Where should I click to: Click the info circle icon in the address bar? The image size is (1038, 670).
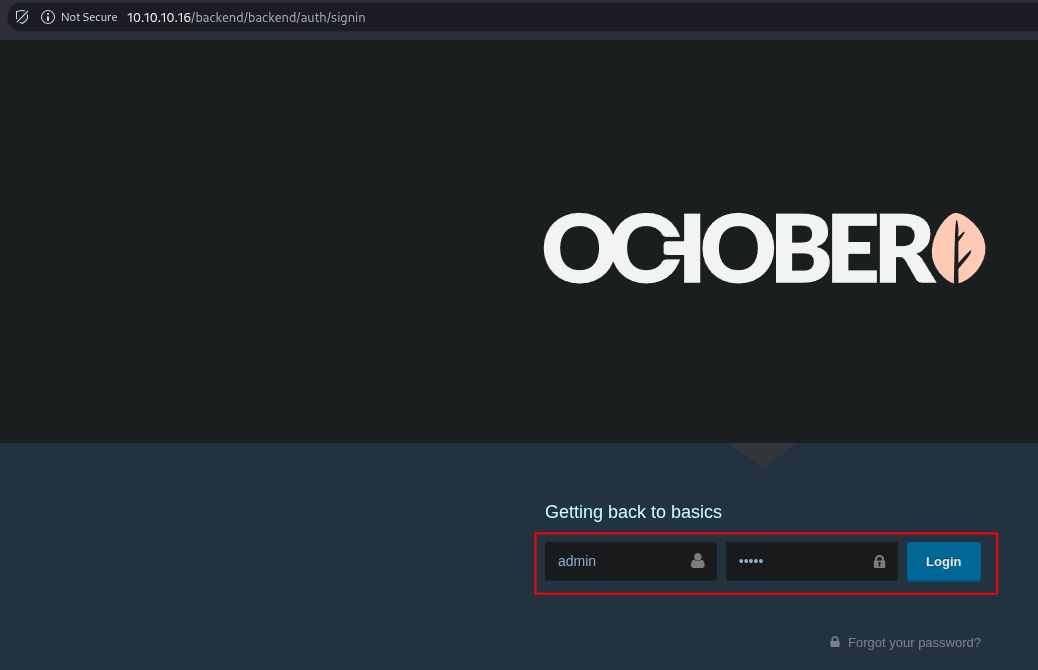click(48, 17)
